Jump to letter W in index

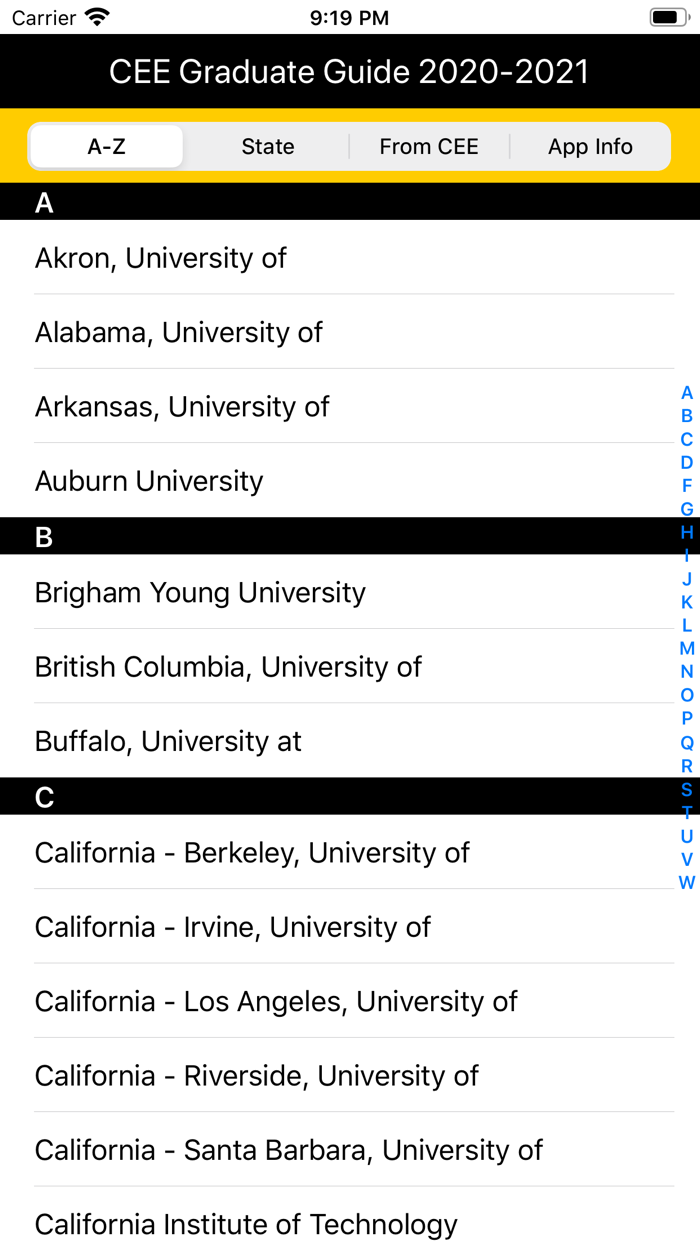(687, 883)
